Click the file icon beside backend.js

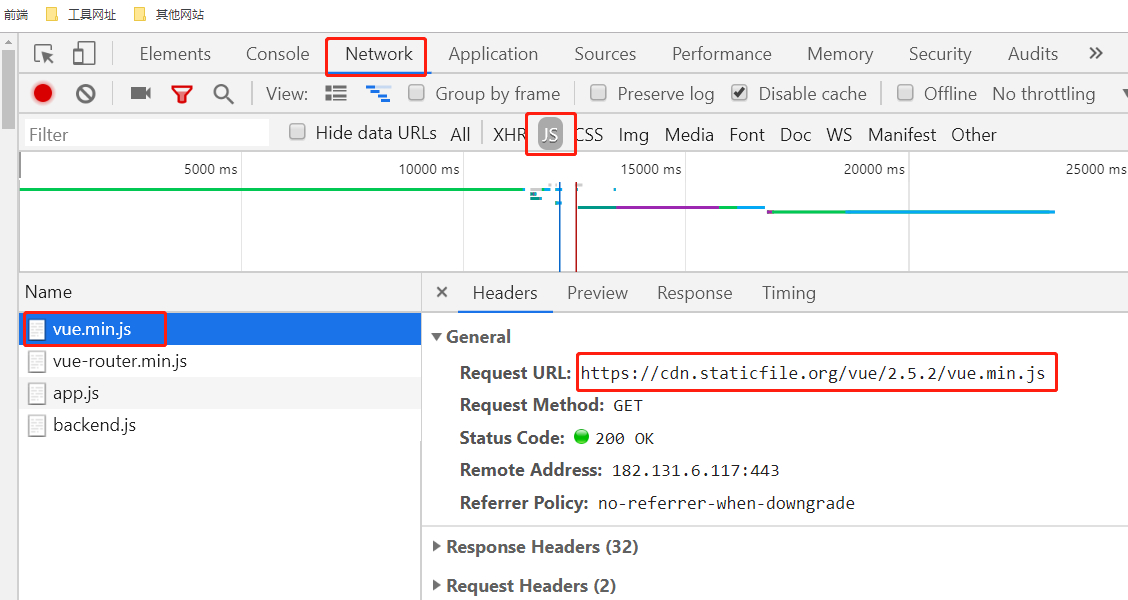[x=37, y=425]
